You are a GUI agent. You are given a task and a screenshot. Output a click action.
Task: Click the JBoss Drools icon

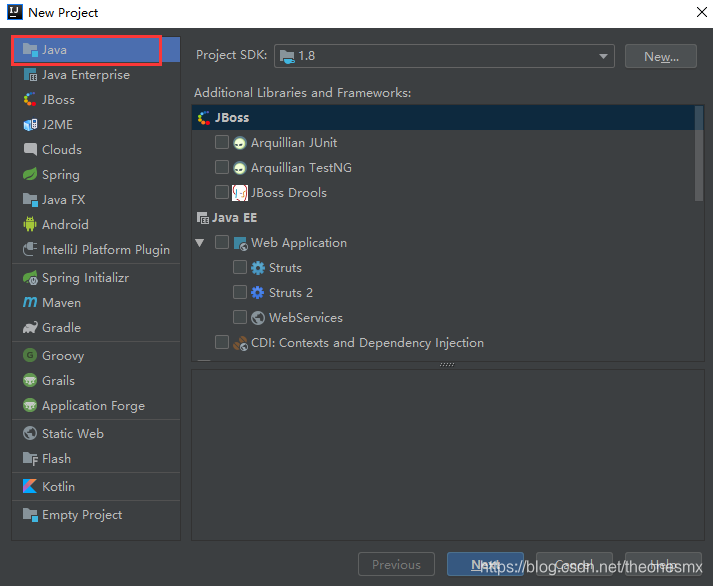240,193
